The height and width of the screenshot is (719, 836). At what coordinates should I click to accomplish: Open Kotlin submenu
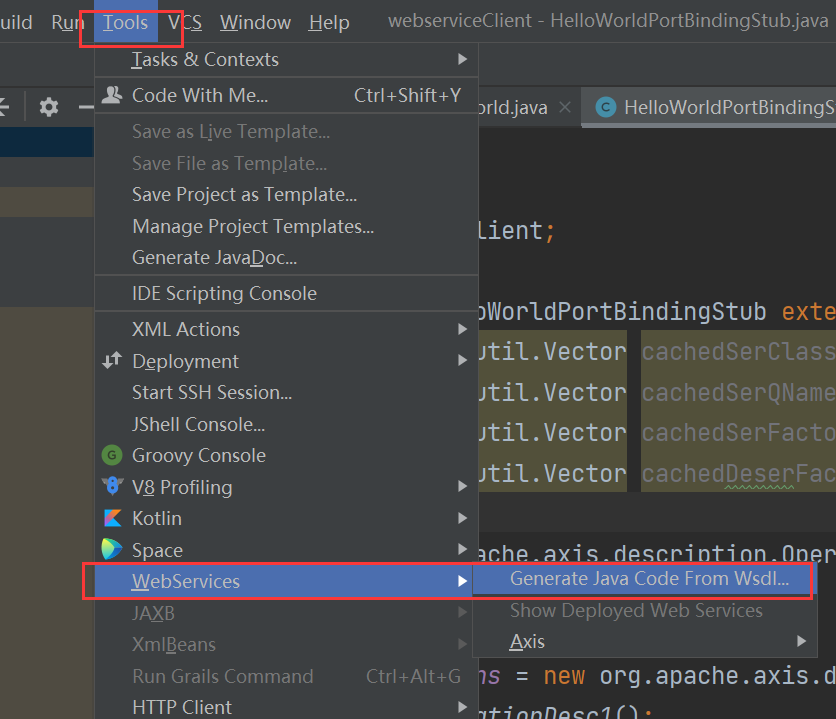286,519
